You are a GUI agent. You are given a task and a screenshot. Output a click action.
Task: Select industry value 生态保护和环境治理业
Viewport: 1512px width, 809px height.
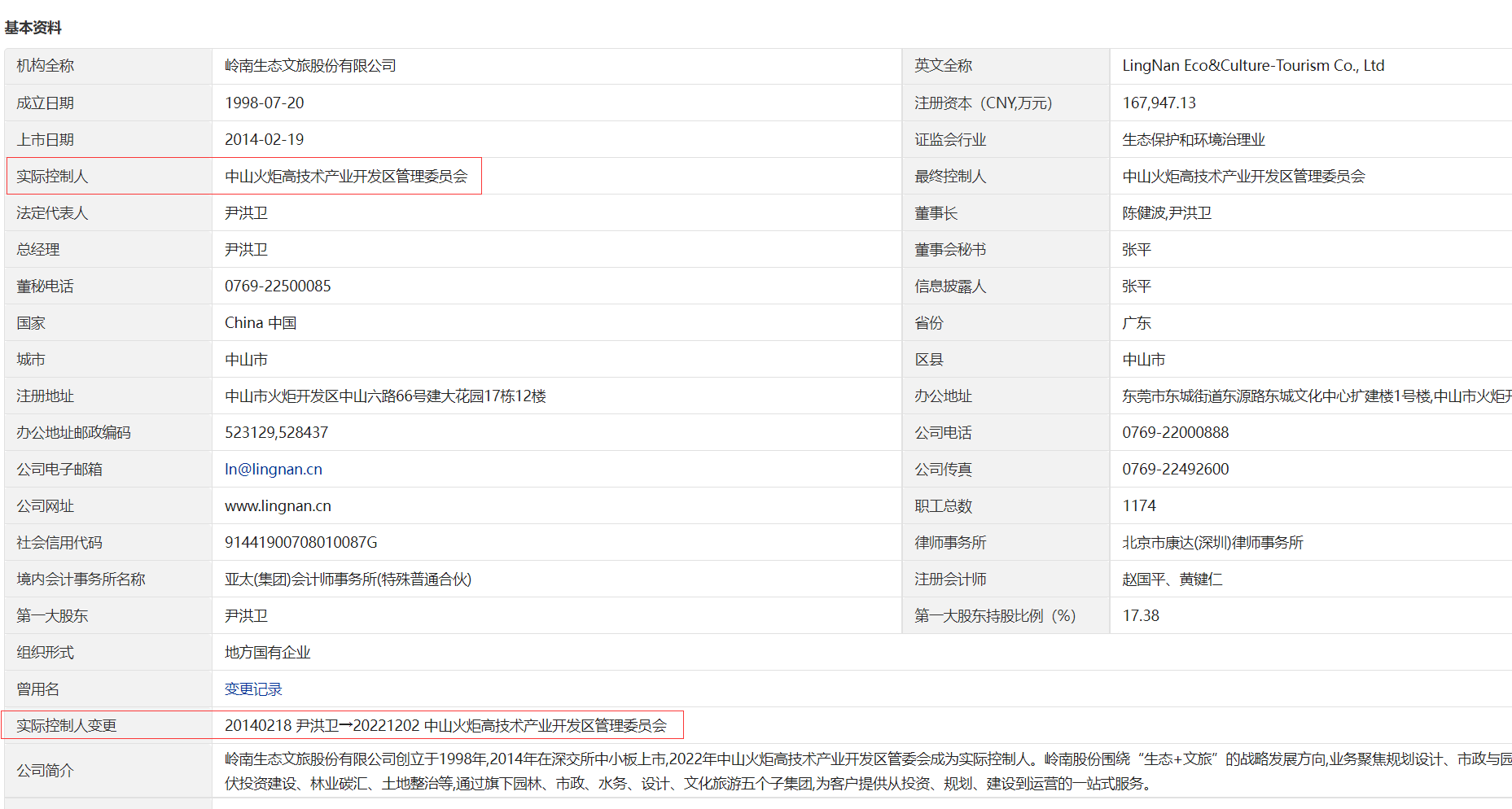pos(1194,140)
